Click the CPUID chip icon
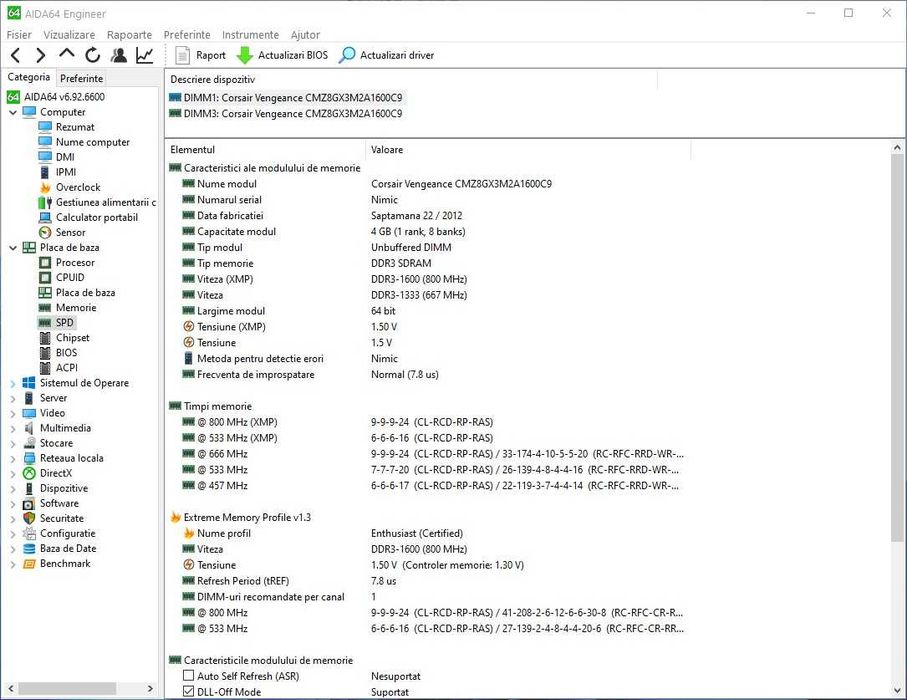This screenshot has height=700, width=907. click(x=45, y=277)
